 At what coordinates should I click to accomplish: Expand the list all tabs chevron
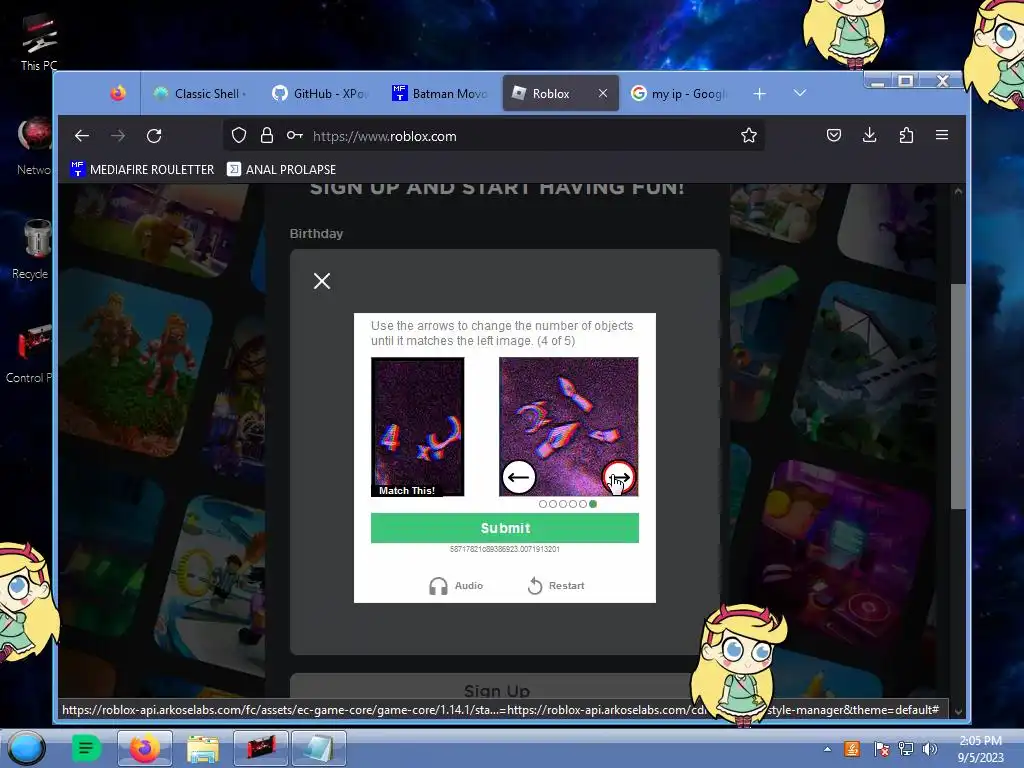click(x=799, y=93)
